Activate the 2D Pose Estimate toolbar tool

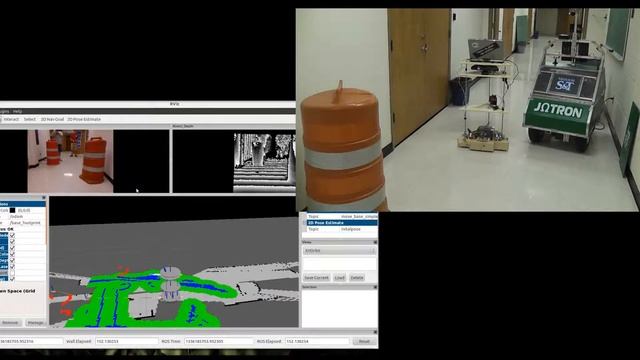point(84,119)
